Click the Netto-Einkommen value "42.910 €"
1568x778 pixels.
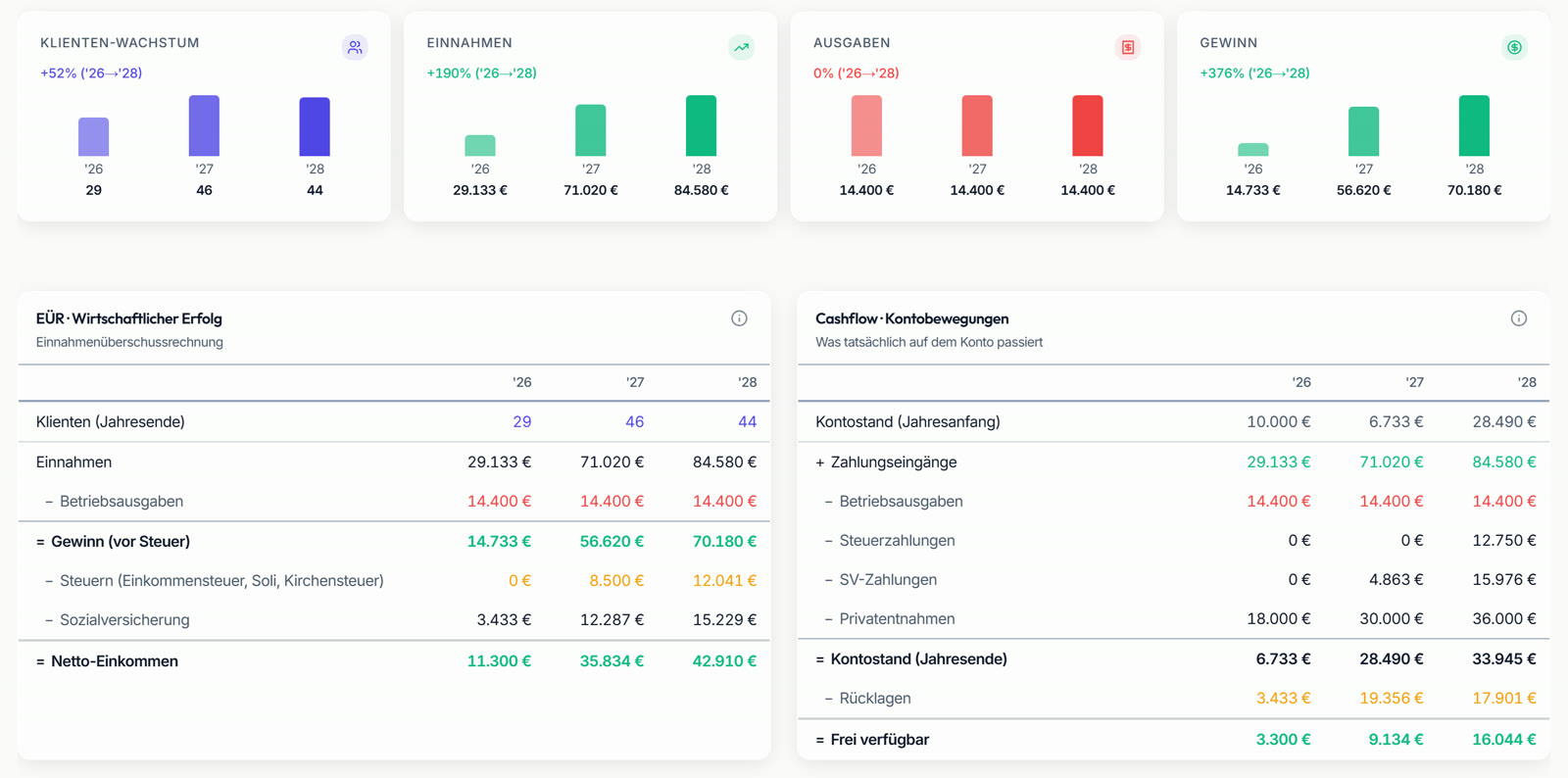click(x=724, y=661)
